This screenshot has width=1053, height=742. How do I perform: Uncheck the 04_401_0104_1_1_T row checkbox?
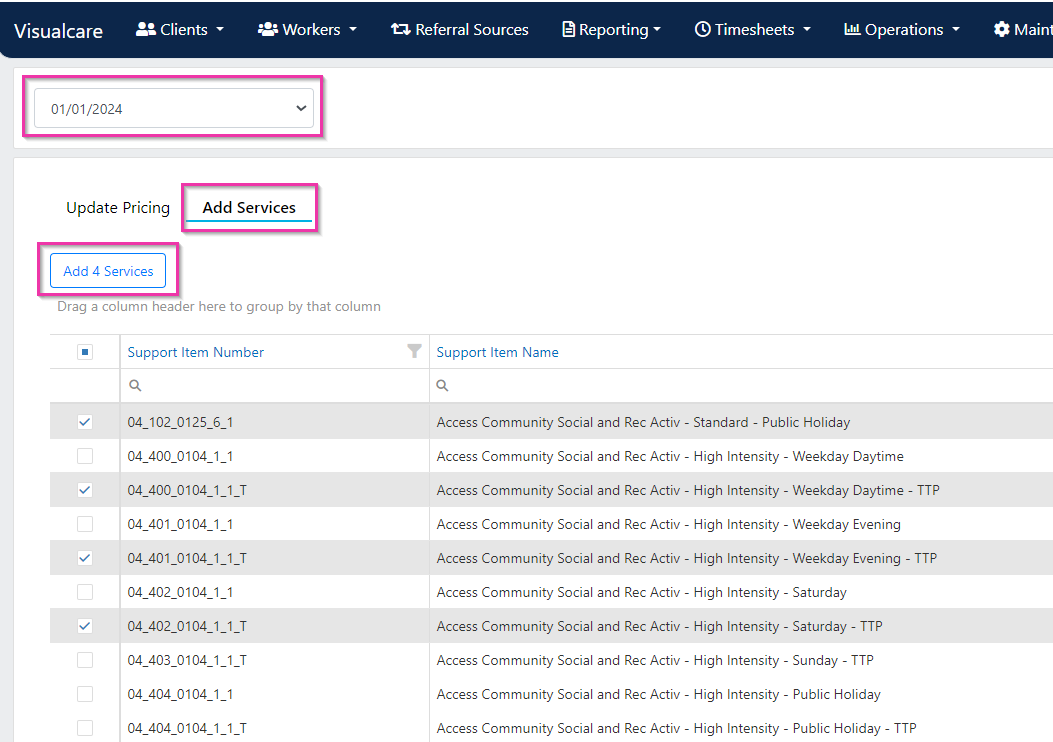coord(85,558)
